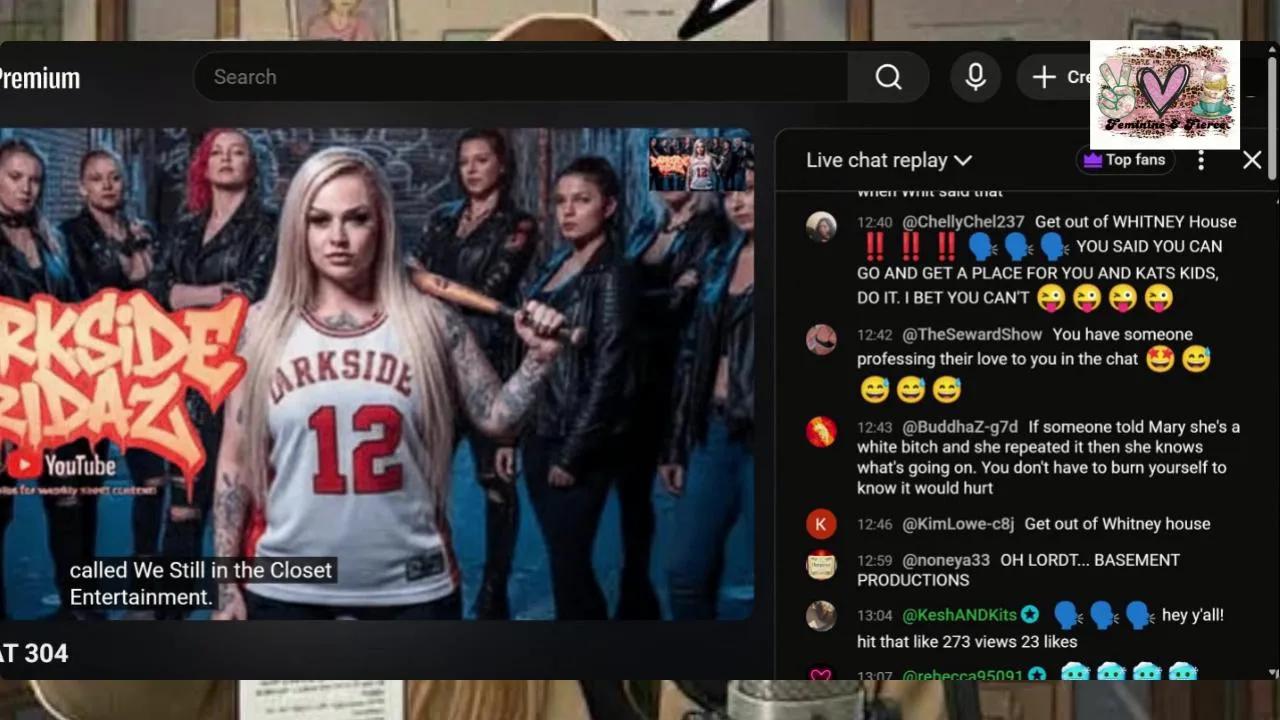The width and height of the screenshot is (1280, 720).
Task: Click the @TheSewardShow username
Action: (x=972, y=334)
